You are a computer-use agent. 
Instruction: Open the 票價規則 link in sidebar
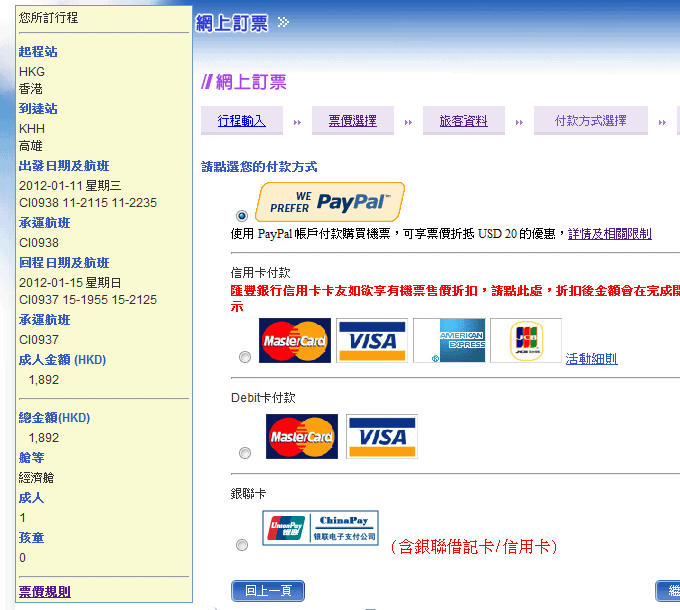(45, 591)
